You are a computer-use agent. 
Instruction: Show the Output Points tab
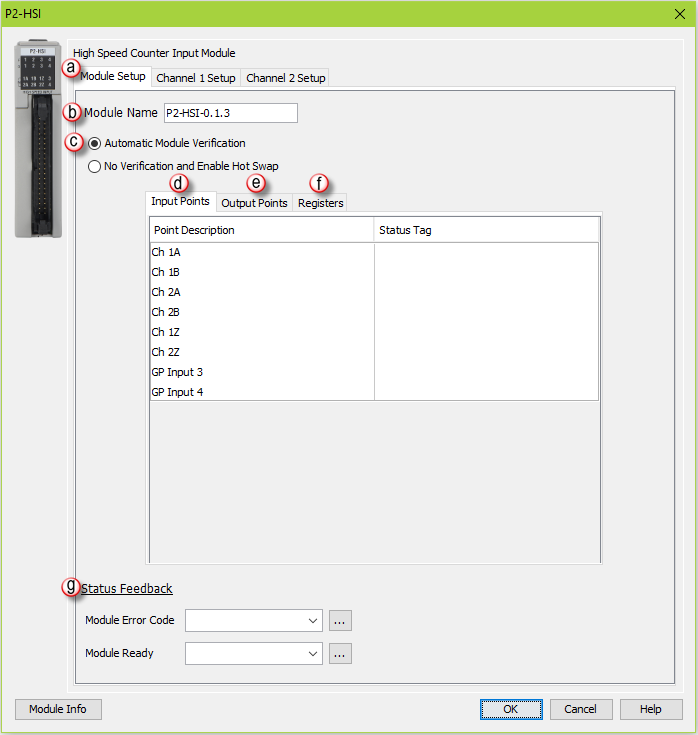pos(254,203)
